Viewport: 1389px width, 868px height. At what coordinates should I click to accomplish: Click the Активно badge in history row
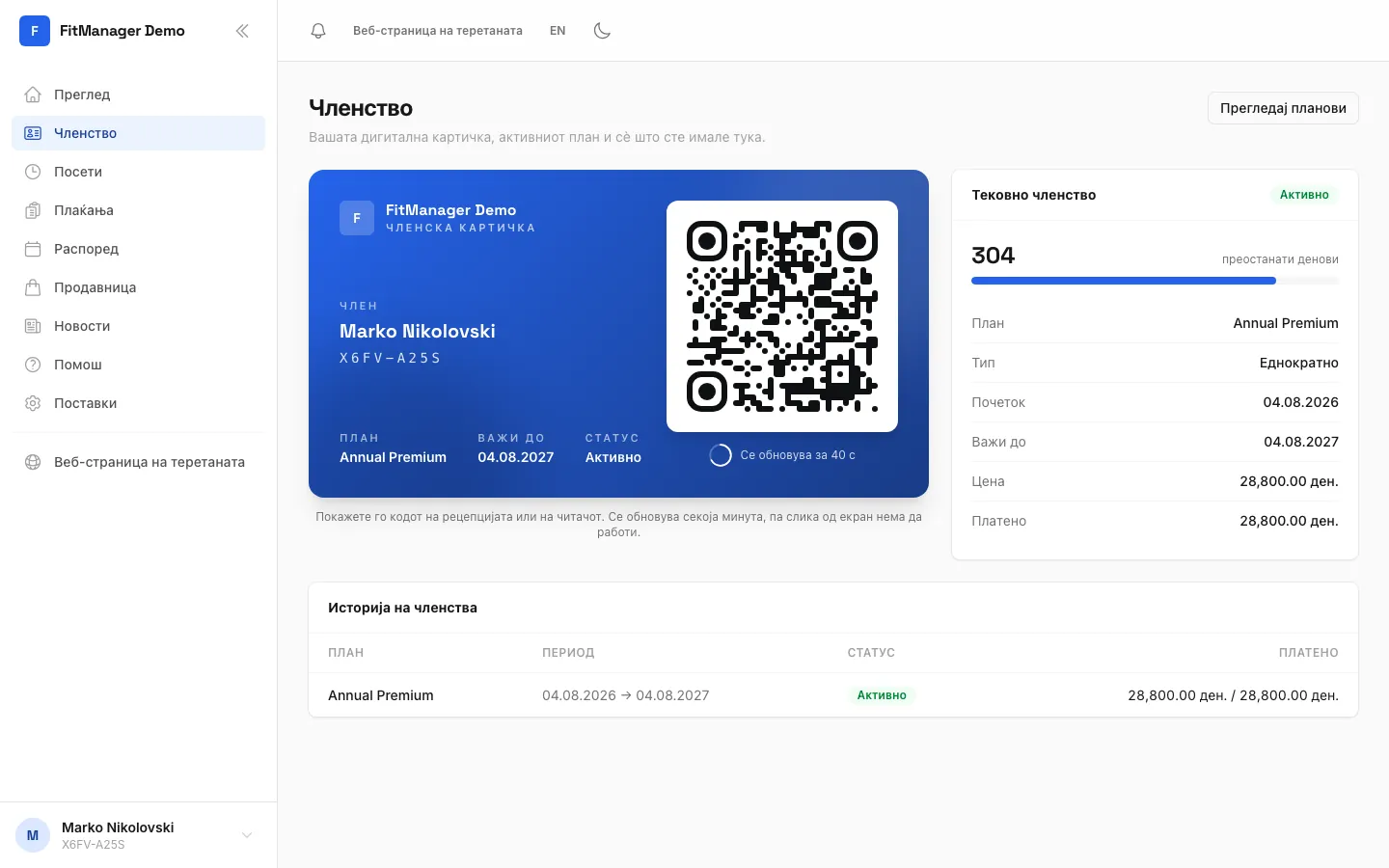(882, 695)
